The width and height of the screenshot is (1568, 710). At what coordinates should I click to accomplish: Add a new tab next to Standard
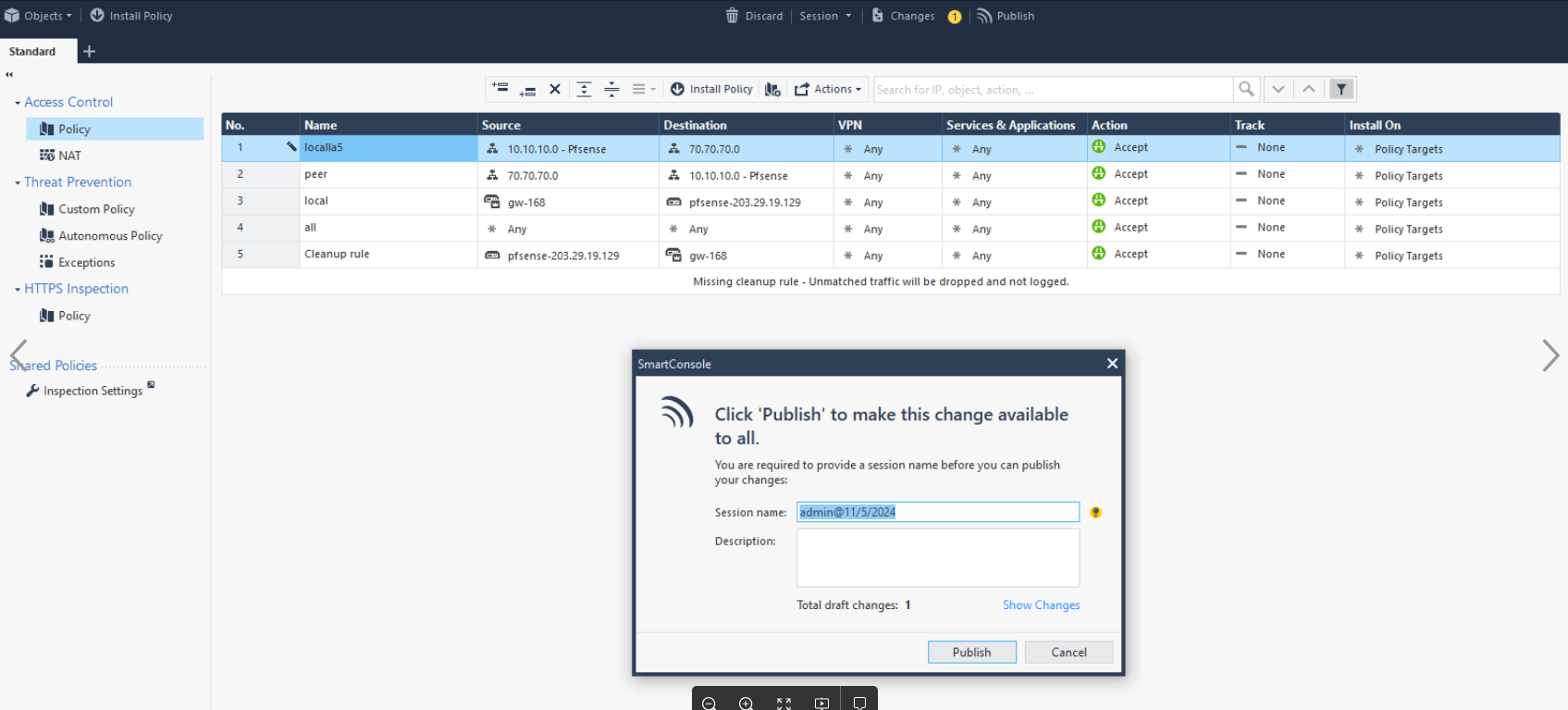[89, 52]
